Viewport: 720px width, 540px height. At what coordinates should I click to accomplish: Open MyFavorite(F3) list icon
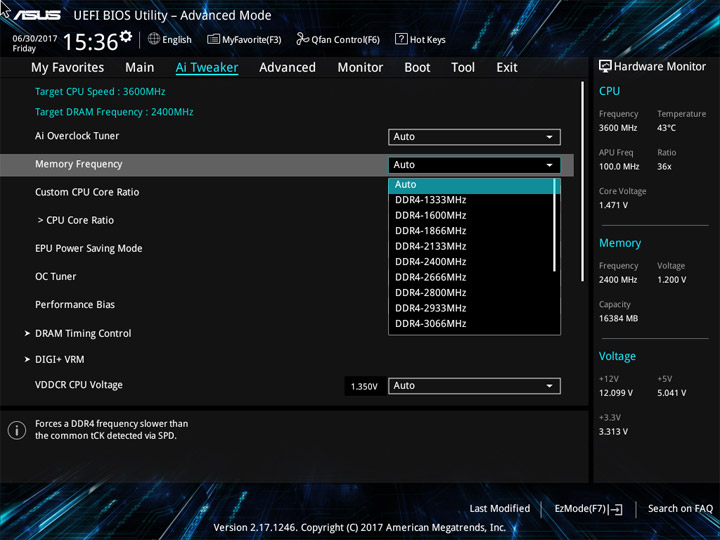[x=213, y=39]
